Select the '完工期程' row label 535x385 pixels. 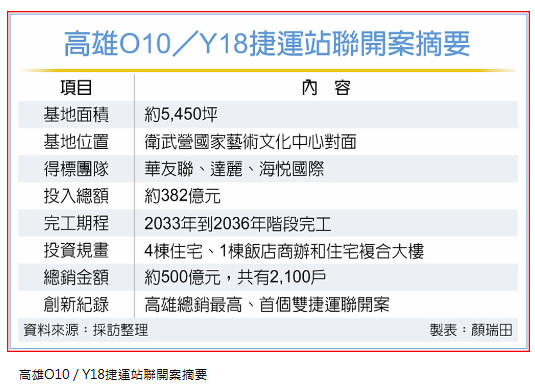click(x=76, y=224)
